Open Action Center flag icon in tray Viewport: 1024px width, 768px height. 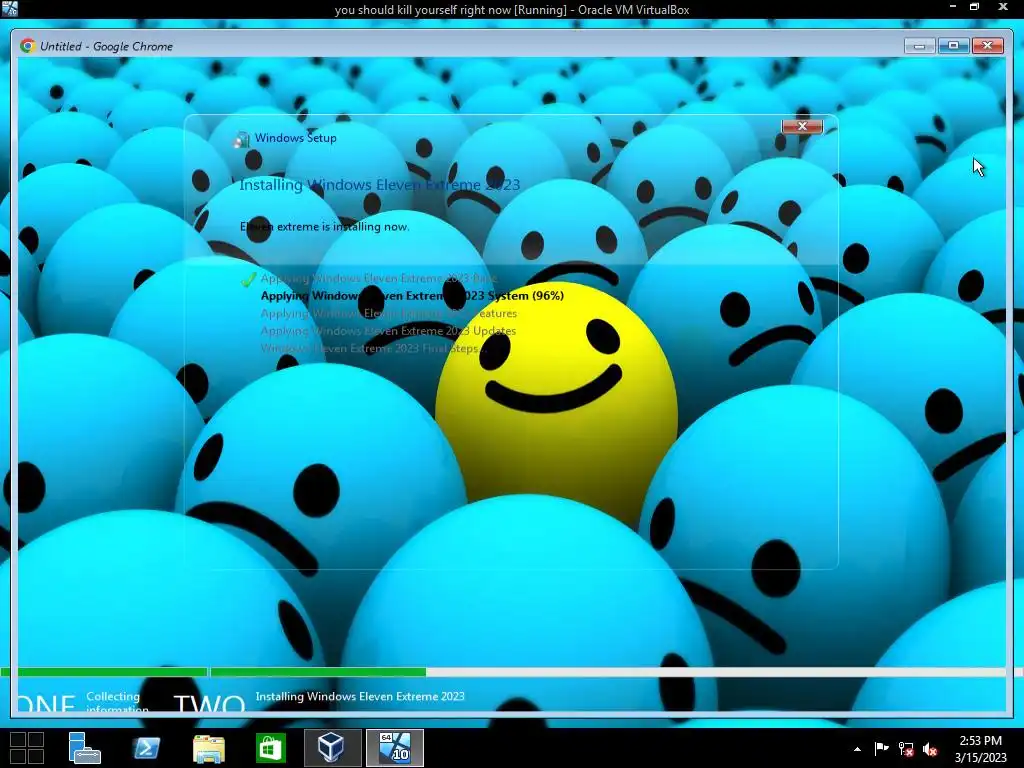click(881, 749)
